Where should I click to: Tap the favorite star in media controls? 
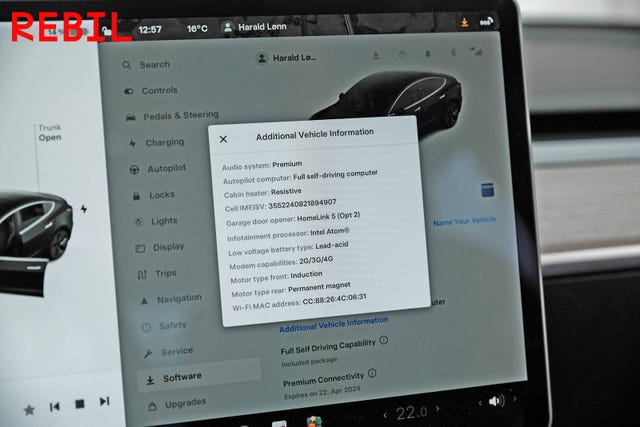[x=29, y=409]
